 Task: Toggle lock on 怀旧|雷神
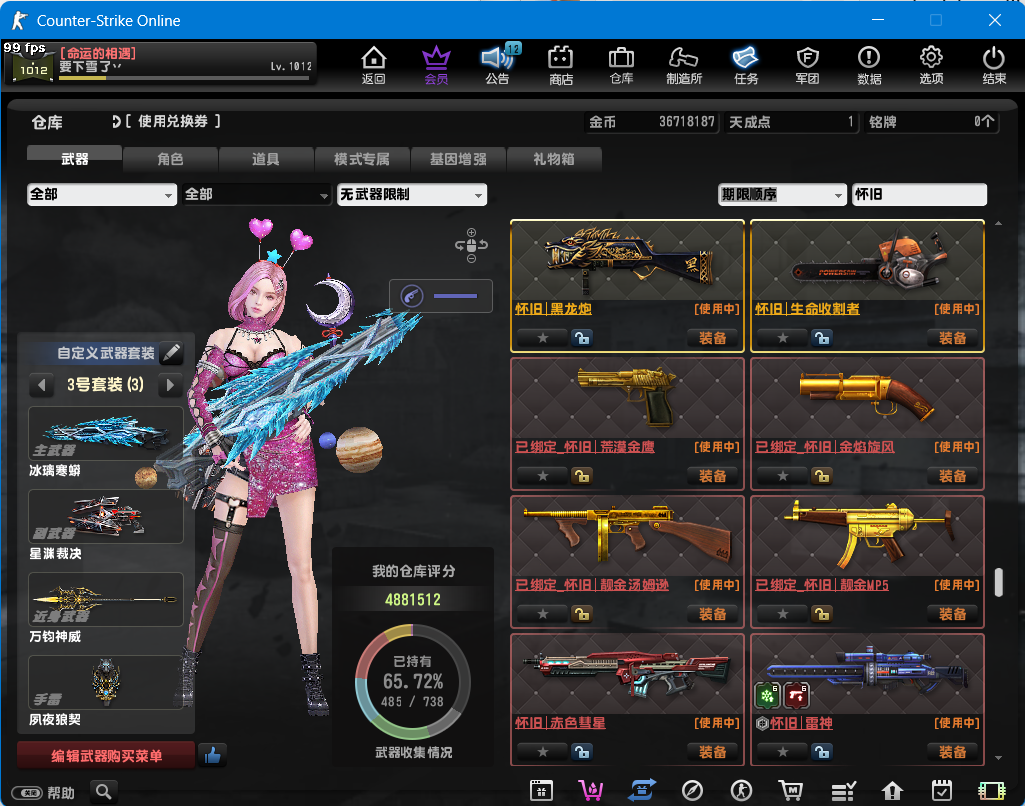[x=821, y=752]
